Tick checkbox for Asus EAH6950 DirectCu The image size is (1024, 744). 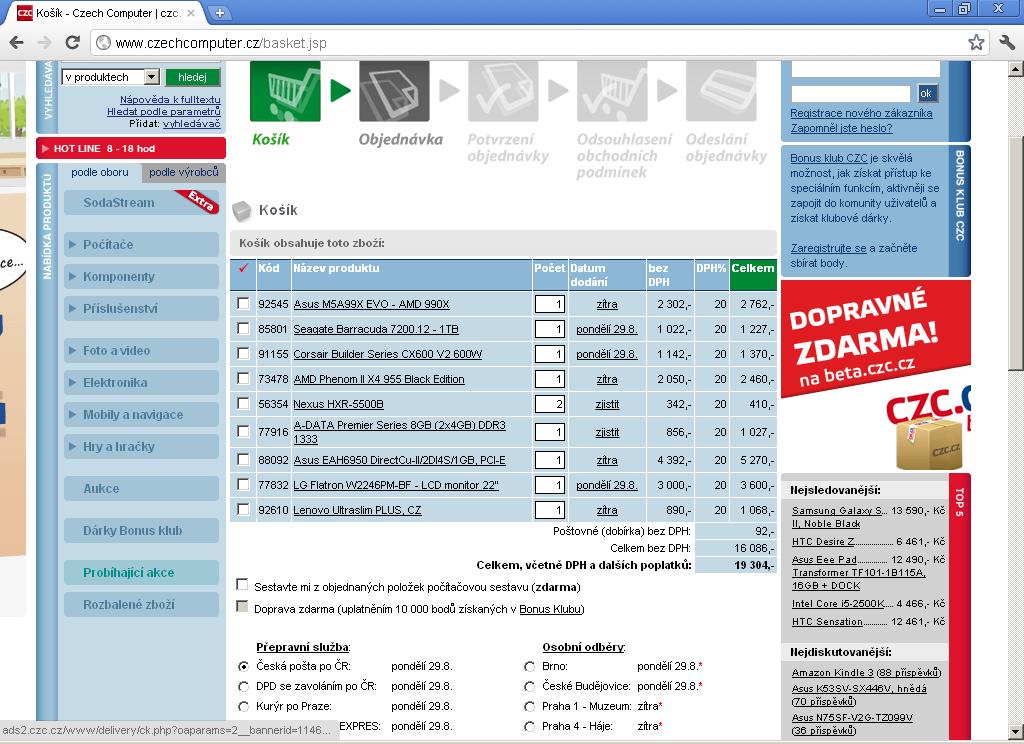[243, 459]
